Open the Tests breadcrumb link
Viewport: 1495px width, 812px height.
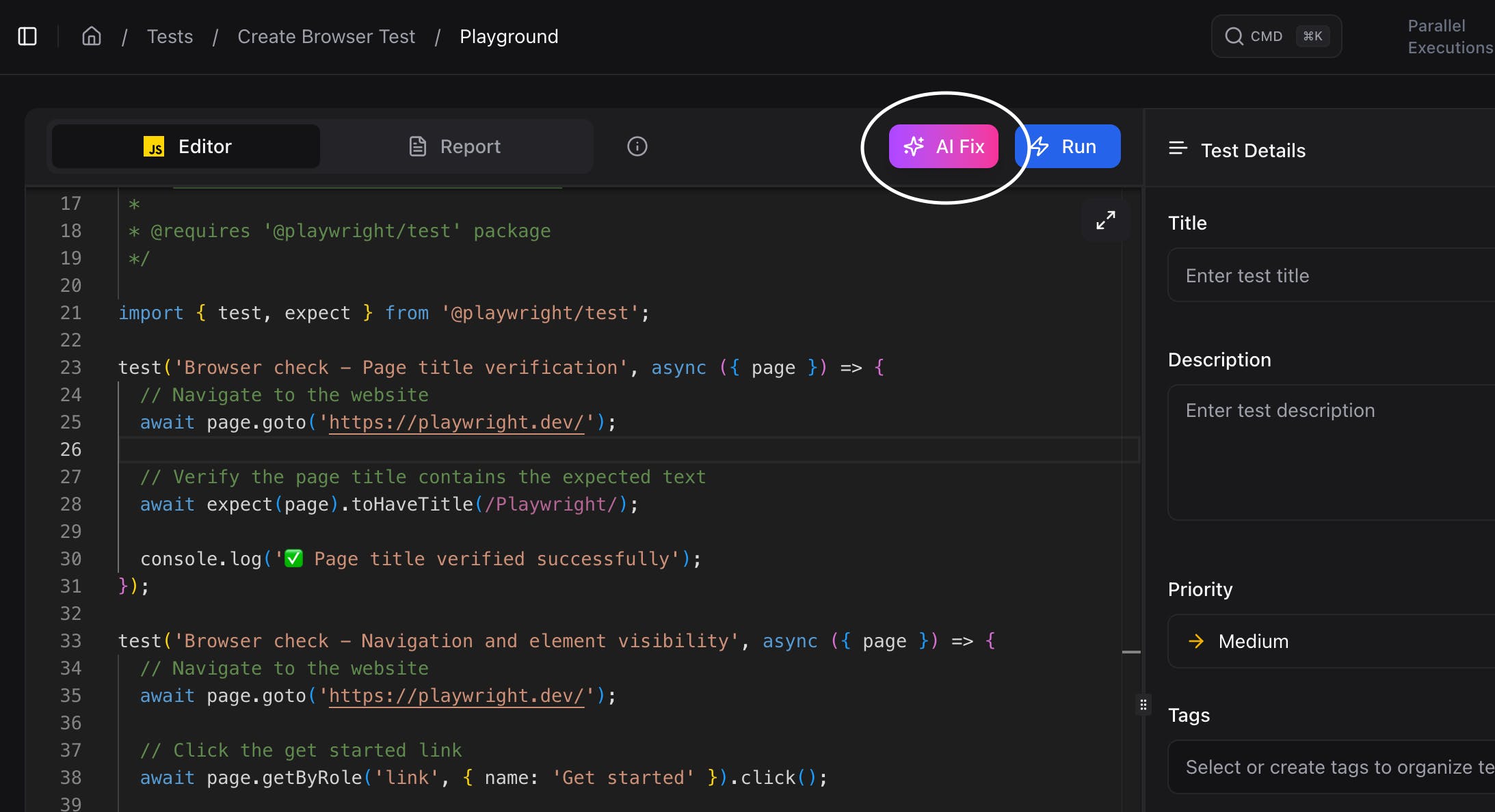pos(170,36)
